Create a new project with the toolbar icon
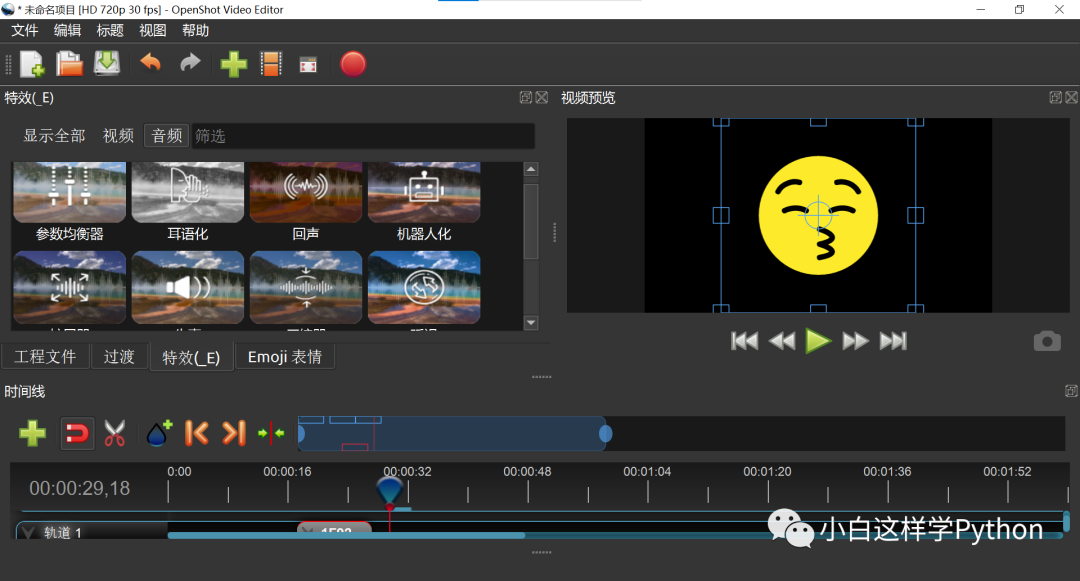Viewport: 1080px width, 581px height. click(x=32, y=64)
